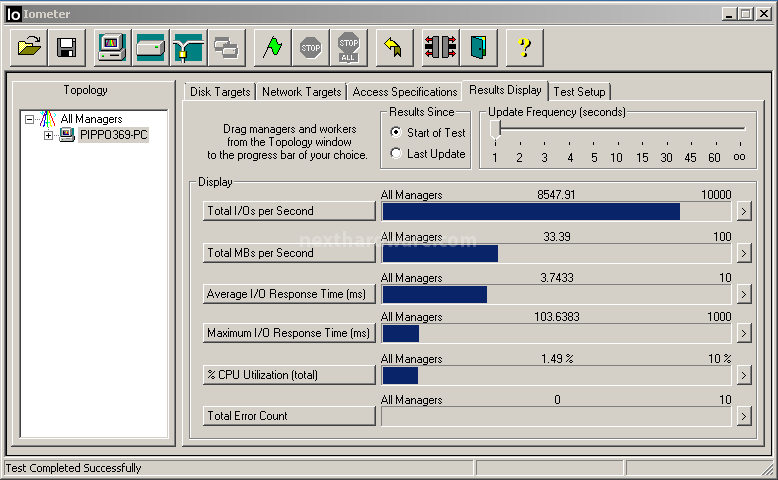This screenshot has width=778, height=480.
Task: Expand the PIPPO369-PC manager node
Action: pos(48,135)
